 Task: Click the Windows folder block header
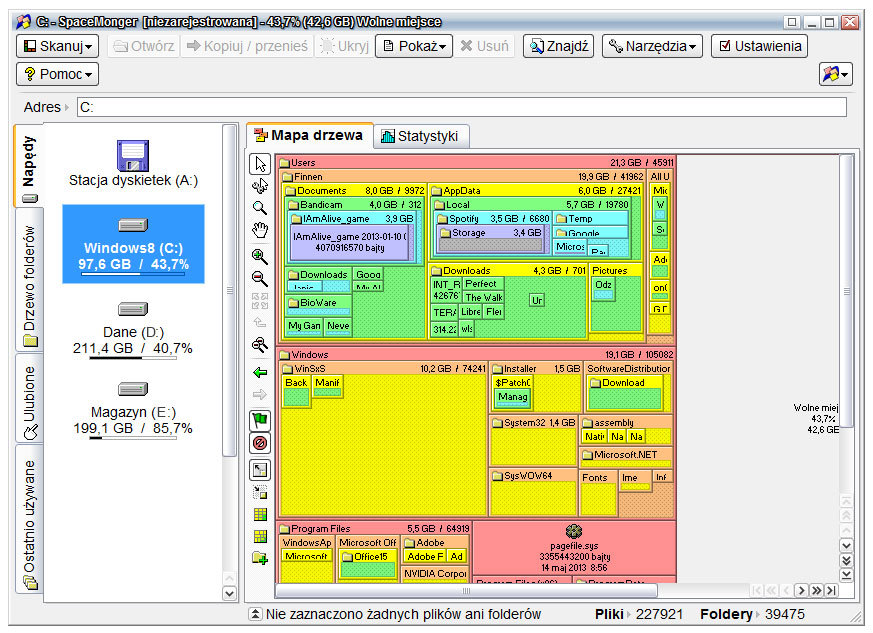pyautogui.click(x=476, y=355)
